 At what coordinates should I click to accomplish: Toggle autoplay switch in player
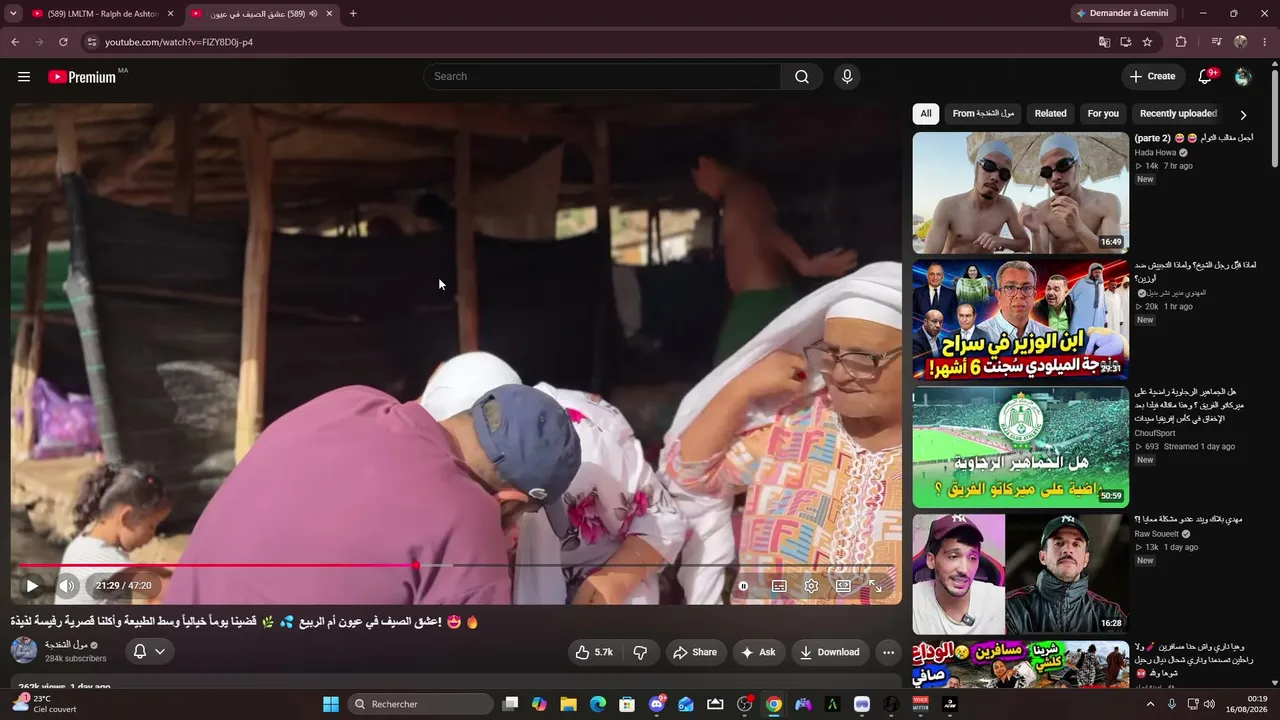pyautogui.click(x=743, y=586)
